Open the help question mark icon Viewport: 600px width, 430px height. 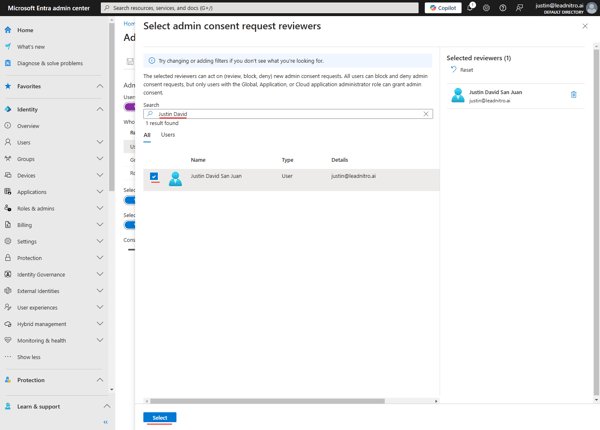point(503,8)
